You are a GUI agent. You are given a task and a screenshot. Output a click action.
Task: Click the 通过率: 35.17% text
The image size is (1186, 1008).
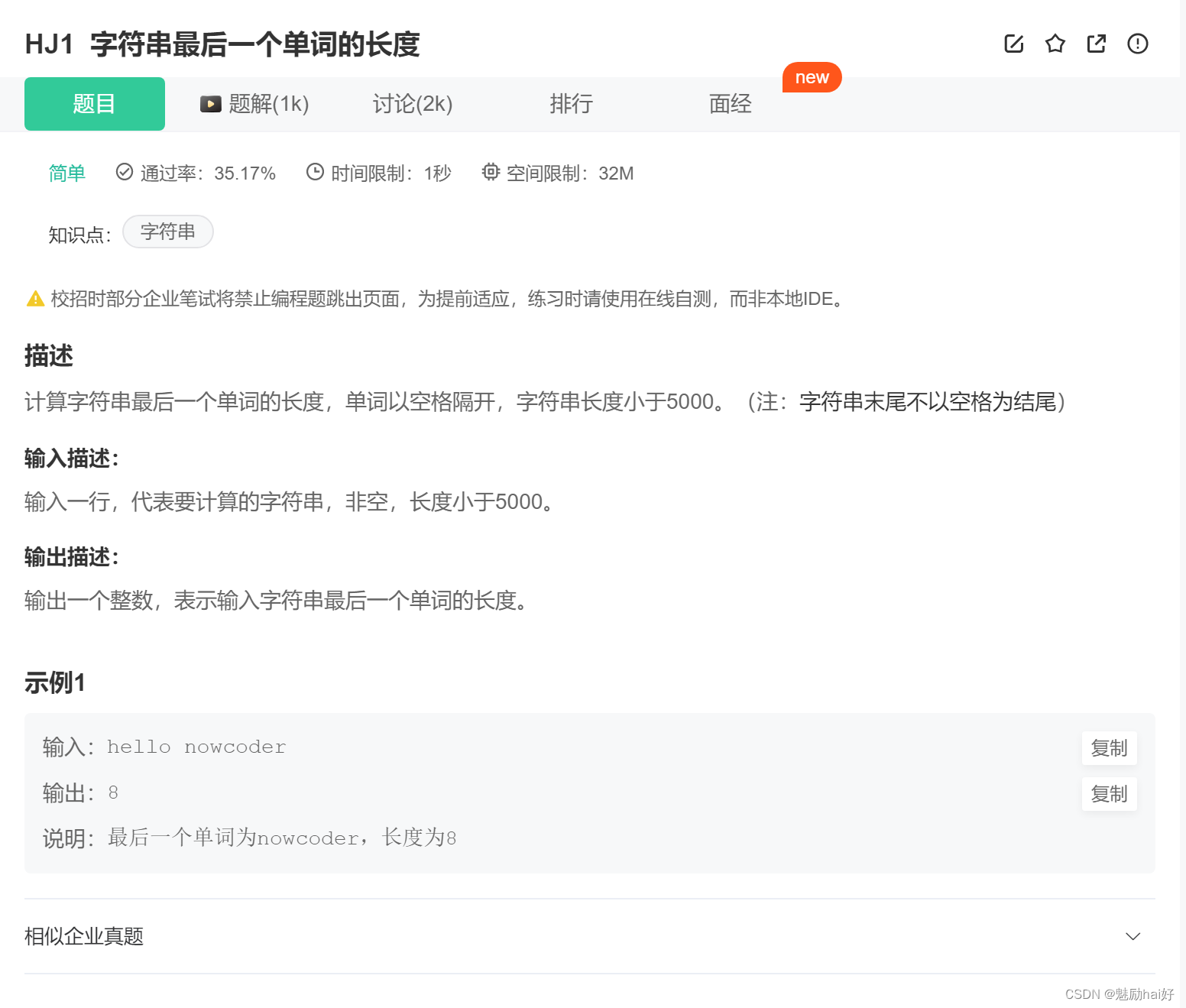[x=207, y=173]
